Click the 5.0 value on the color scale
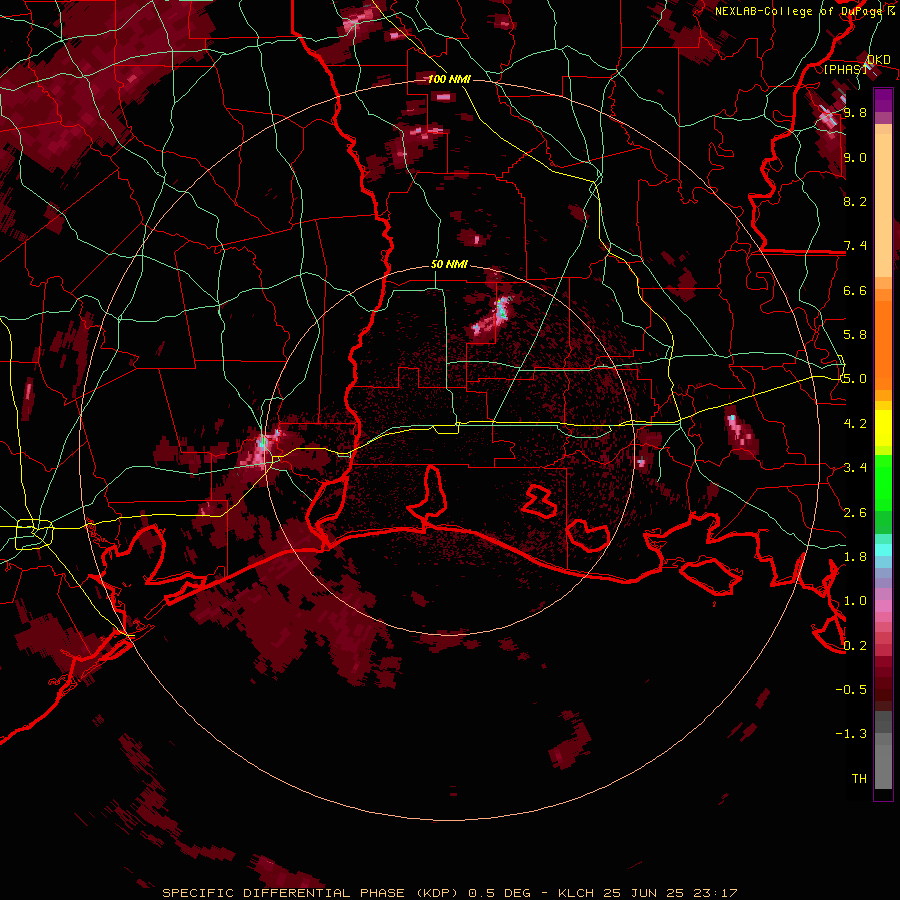 pyautogui.click(x=855, y=379)
